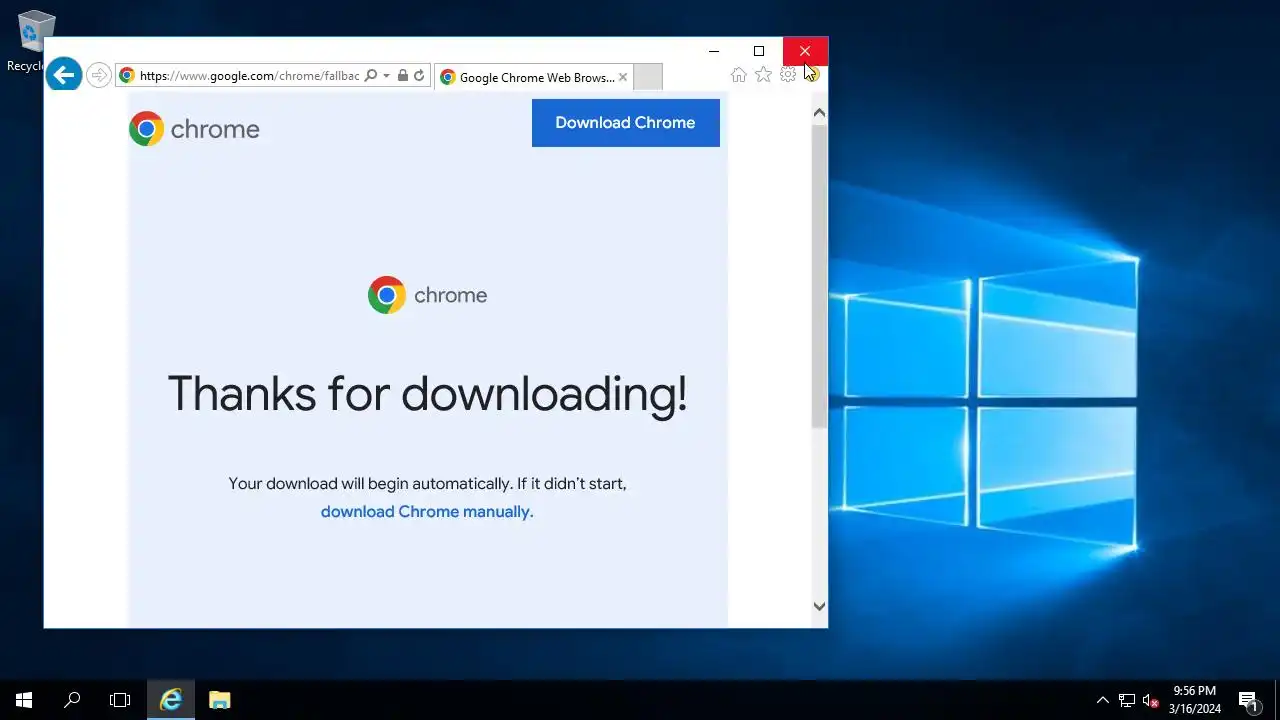
Task: Open a new blank tab
Action: tap(648, 77)
